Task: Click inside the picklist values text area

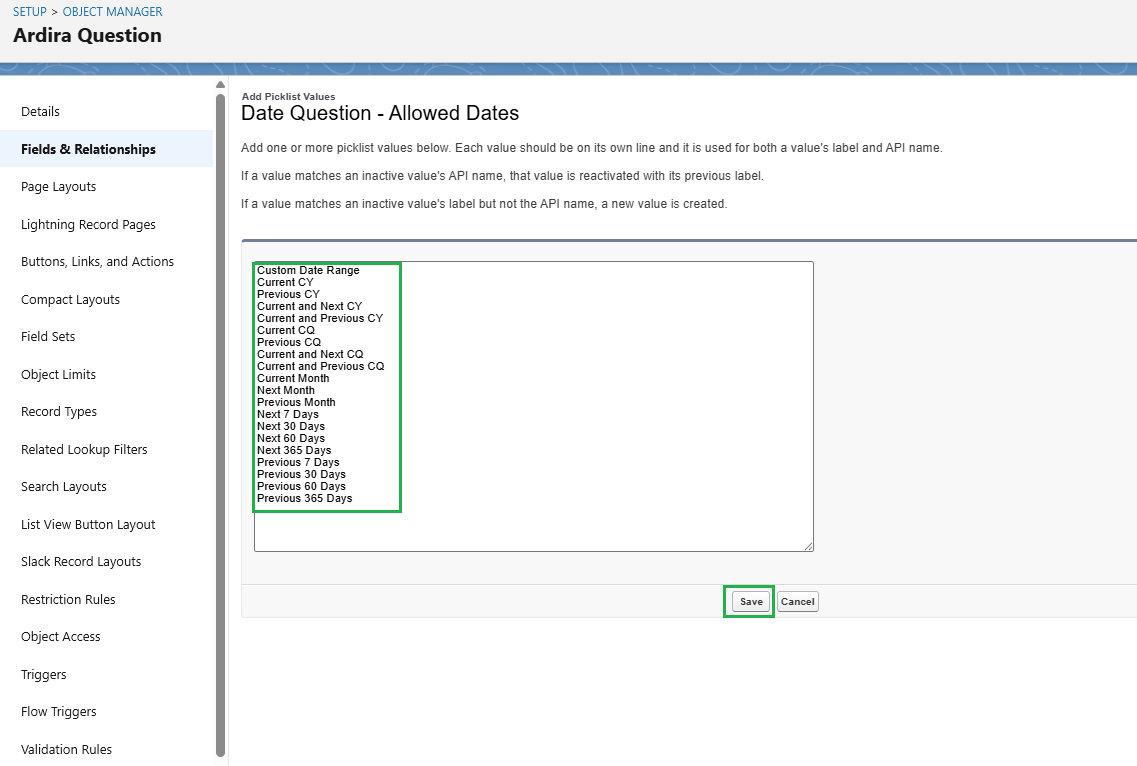Action: pyautogui.click(x=534, y=405)
